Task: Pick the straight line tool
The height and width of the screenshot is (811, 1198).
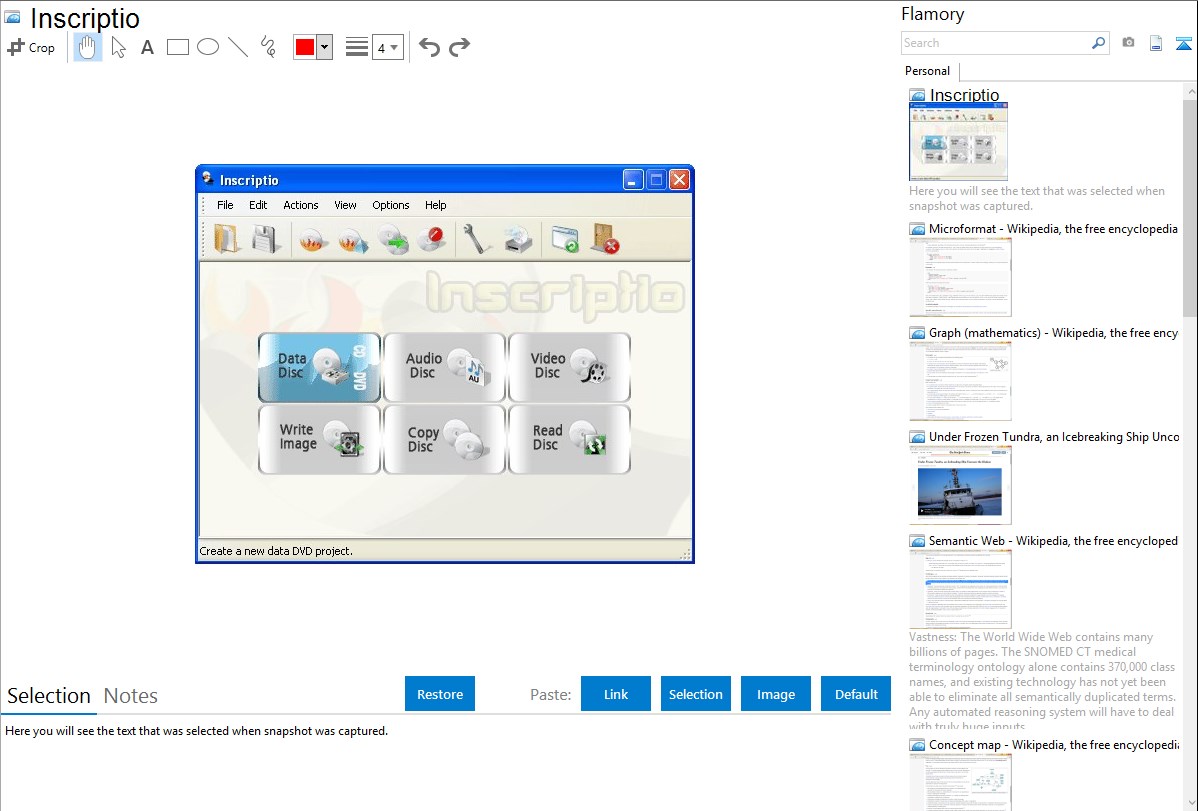Action: 238,47
